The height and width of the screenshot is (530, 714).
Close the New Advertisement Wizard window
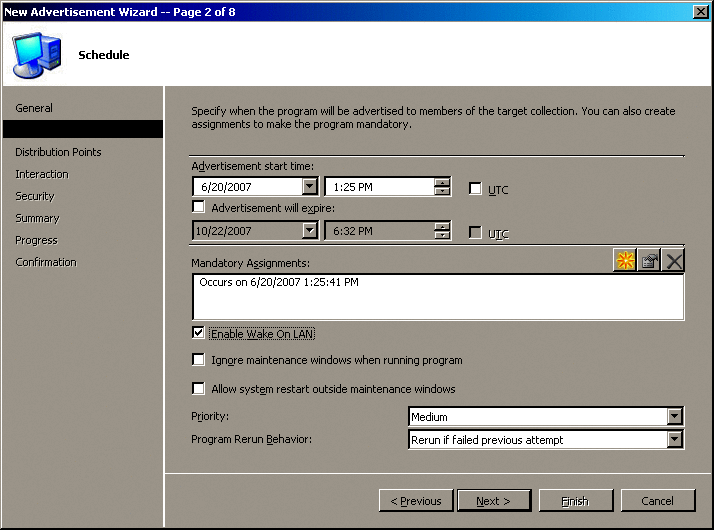701,11
